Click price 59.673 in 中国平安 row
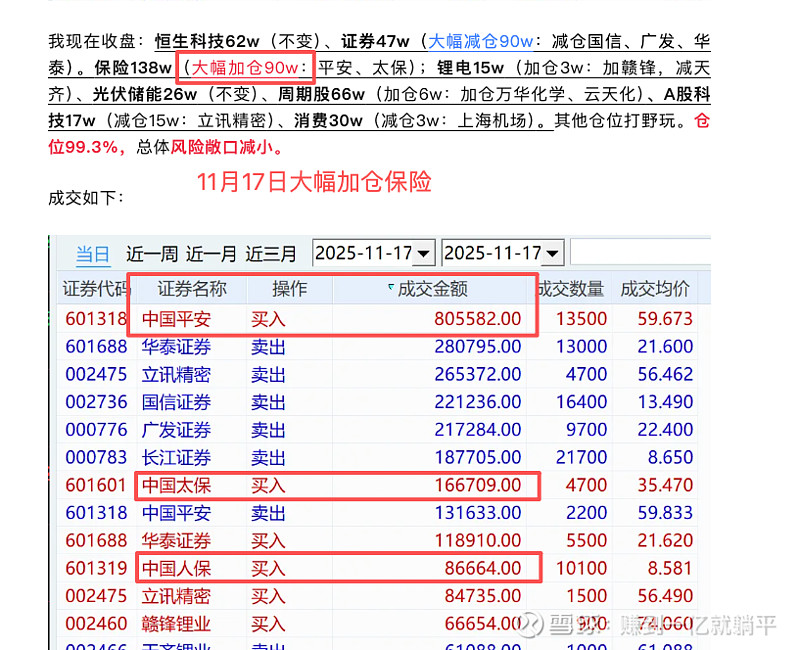 point(665,319)
